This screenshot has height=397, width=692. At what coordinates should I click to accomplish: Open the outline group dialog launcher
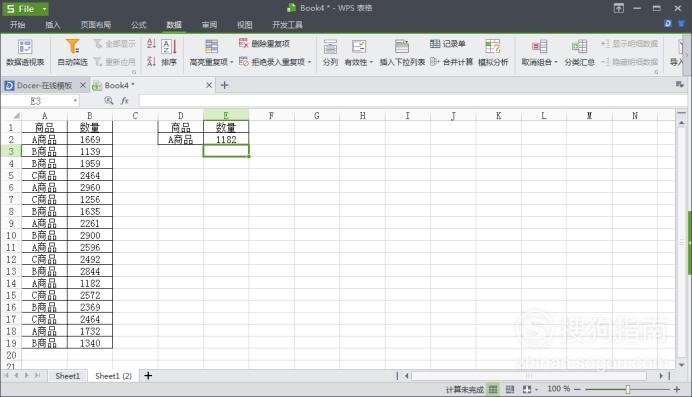[x=656, y=72]
